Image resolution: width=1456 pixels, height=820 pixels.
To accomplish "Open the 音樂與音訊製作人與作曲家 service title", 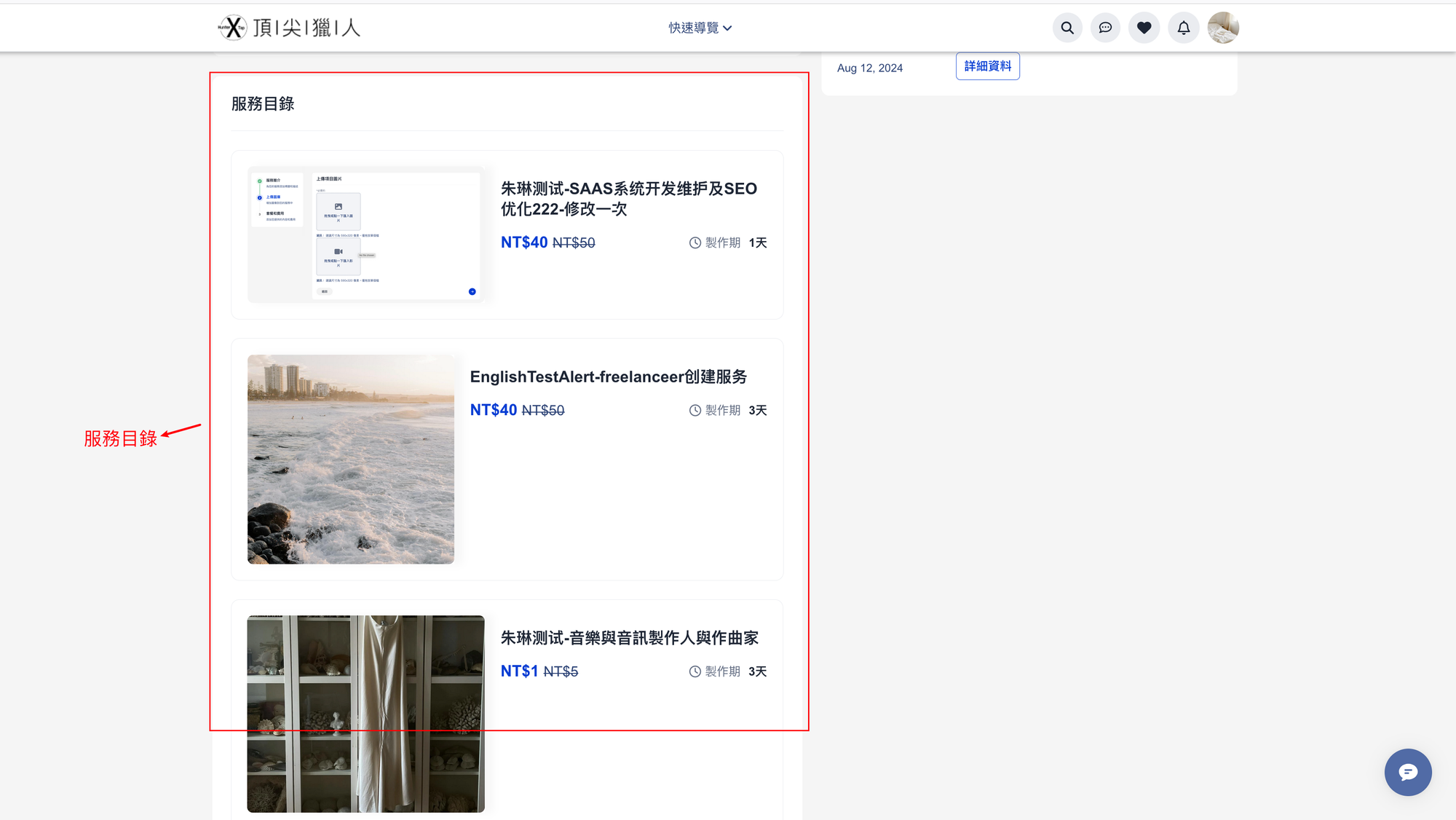I will coord(629,638).
